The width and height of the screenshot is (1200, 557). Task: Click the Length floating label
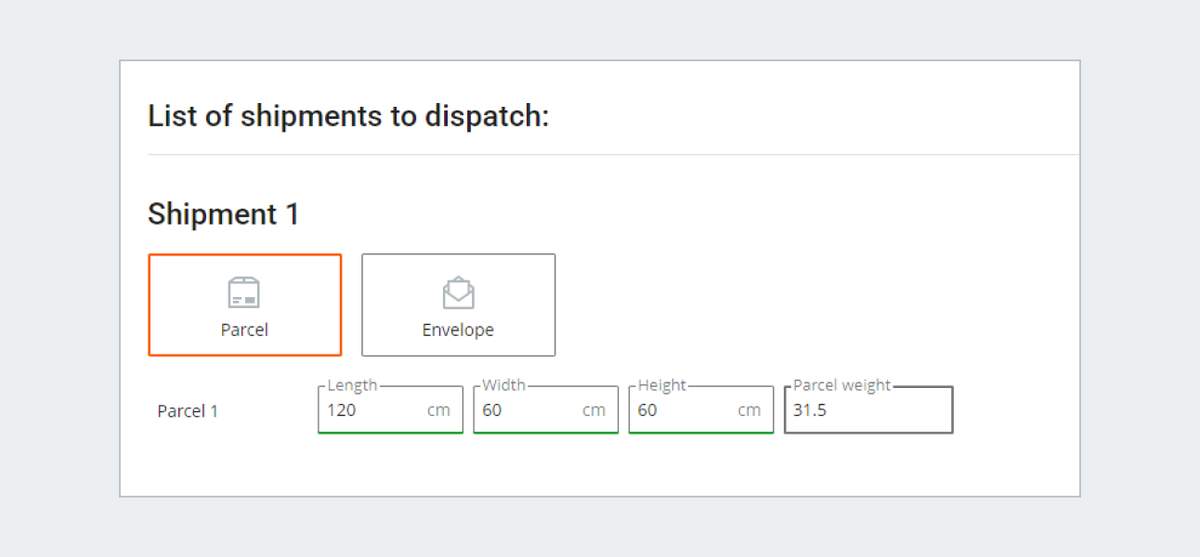click(352, 385)
